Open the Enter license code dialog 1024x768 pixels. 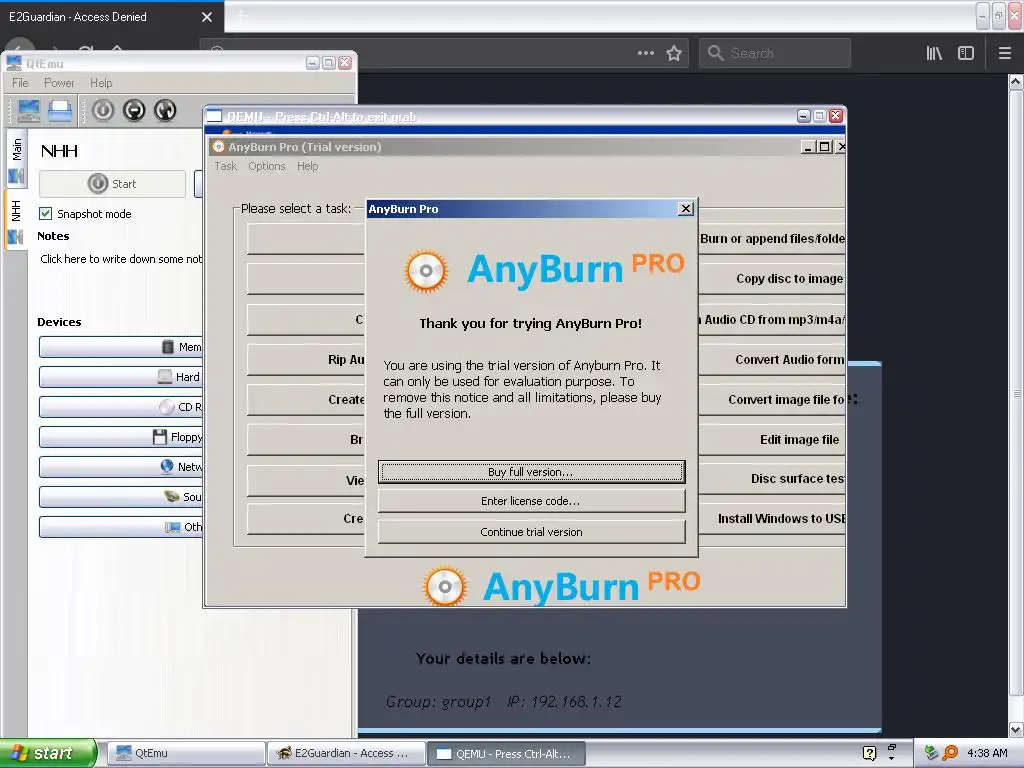pos(531,501)
